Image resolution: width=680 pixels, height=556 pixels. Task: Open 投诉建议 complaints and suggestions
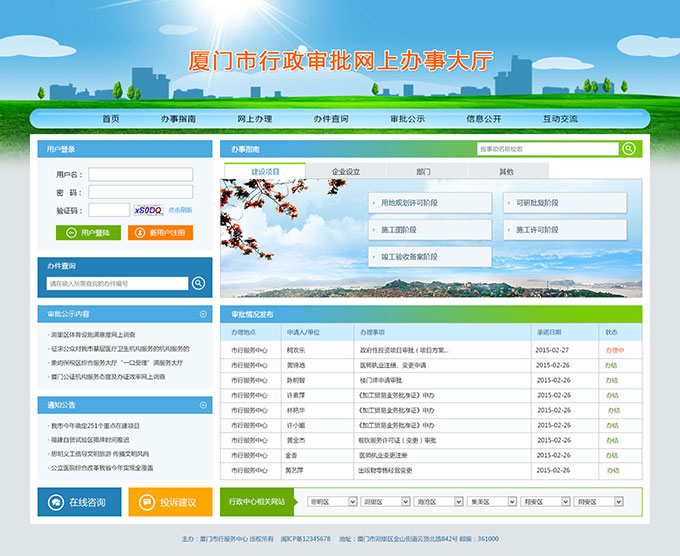[x=170, y=501]
